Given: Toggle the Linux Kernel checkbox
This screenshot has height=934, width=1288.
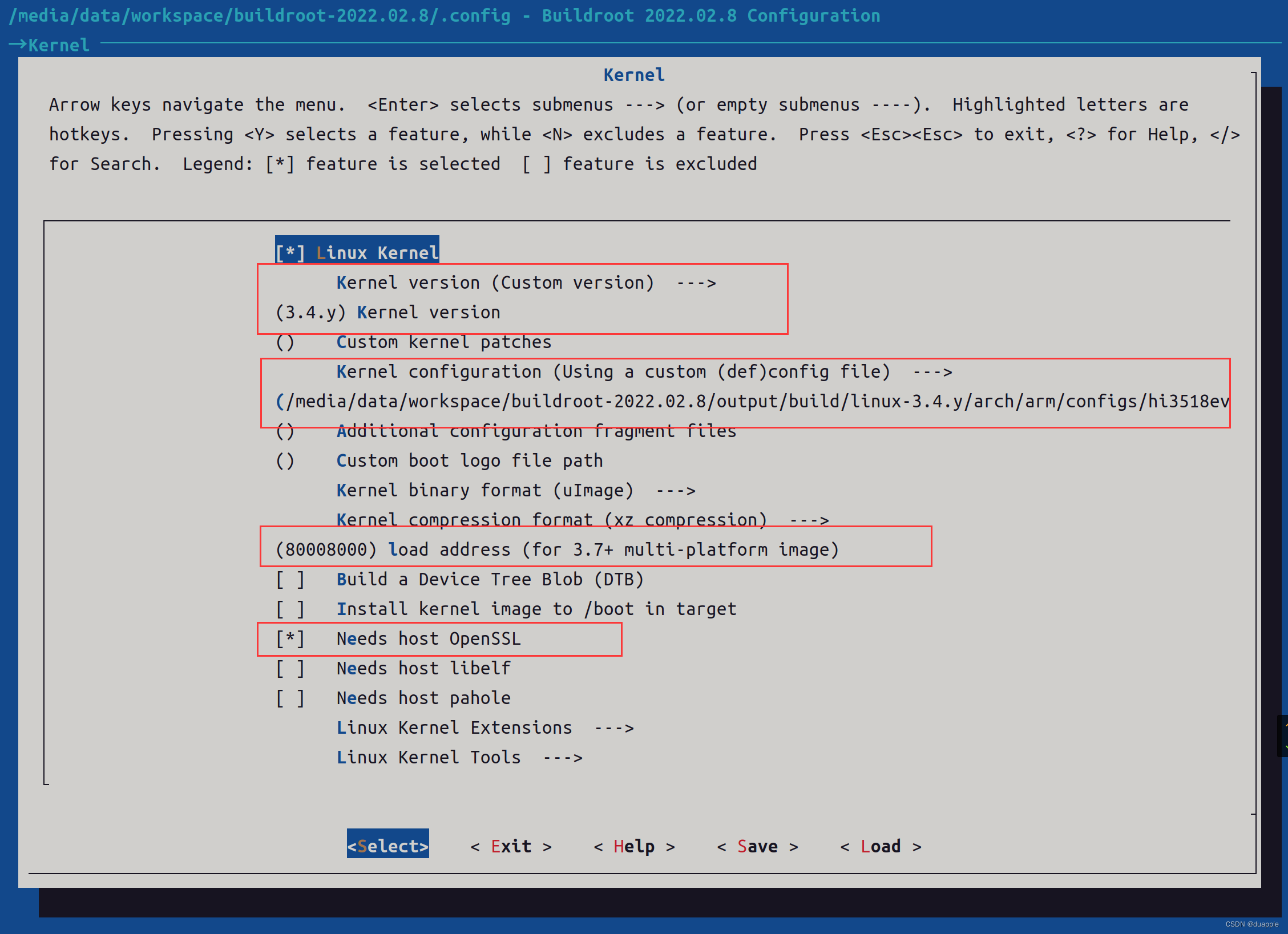Looking at the screenshot, I should pyautogui.click(x=357, y=253).
